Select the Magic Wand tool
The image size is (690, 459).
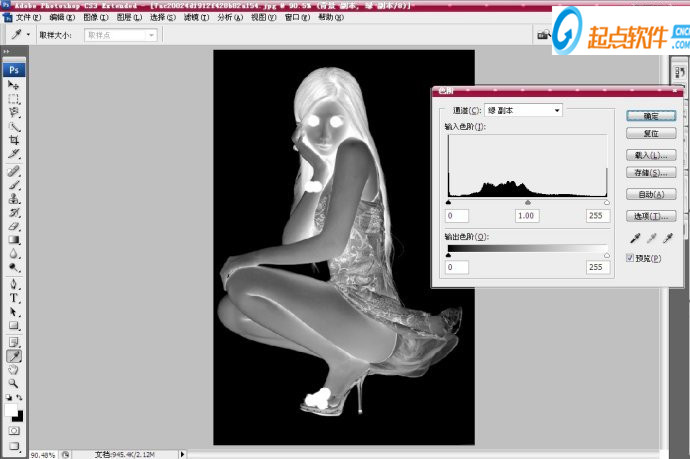click(14, 127)
